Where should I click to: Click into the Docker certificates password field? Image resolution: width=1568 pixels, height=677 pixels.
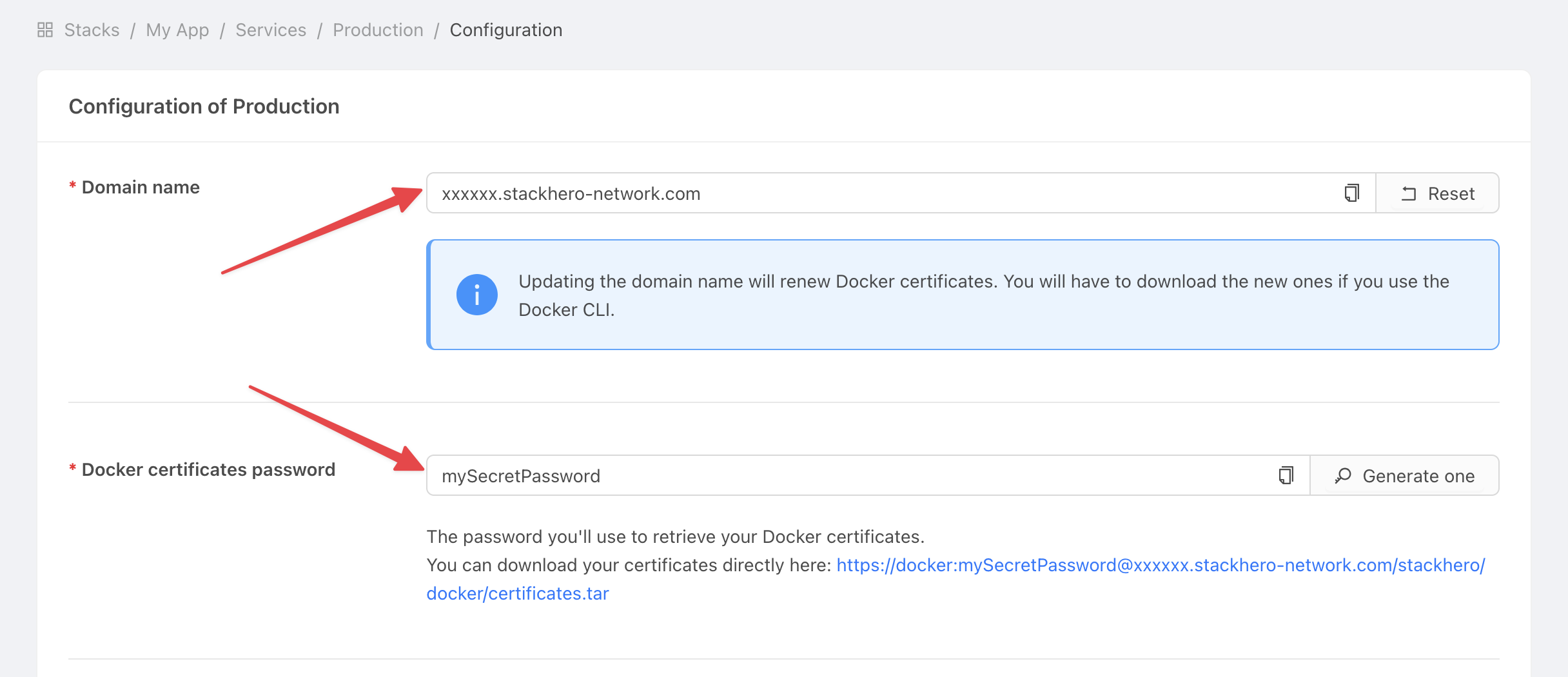[x=851, y=476]
